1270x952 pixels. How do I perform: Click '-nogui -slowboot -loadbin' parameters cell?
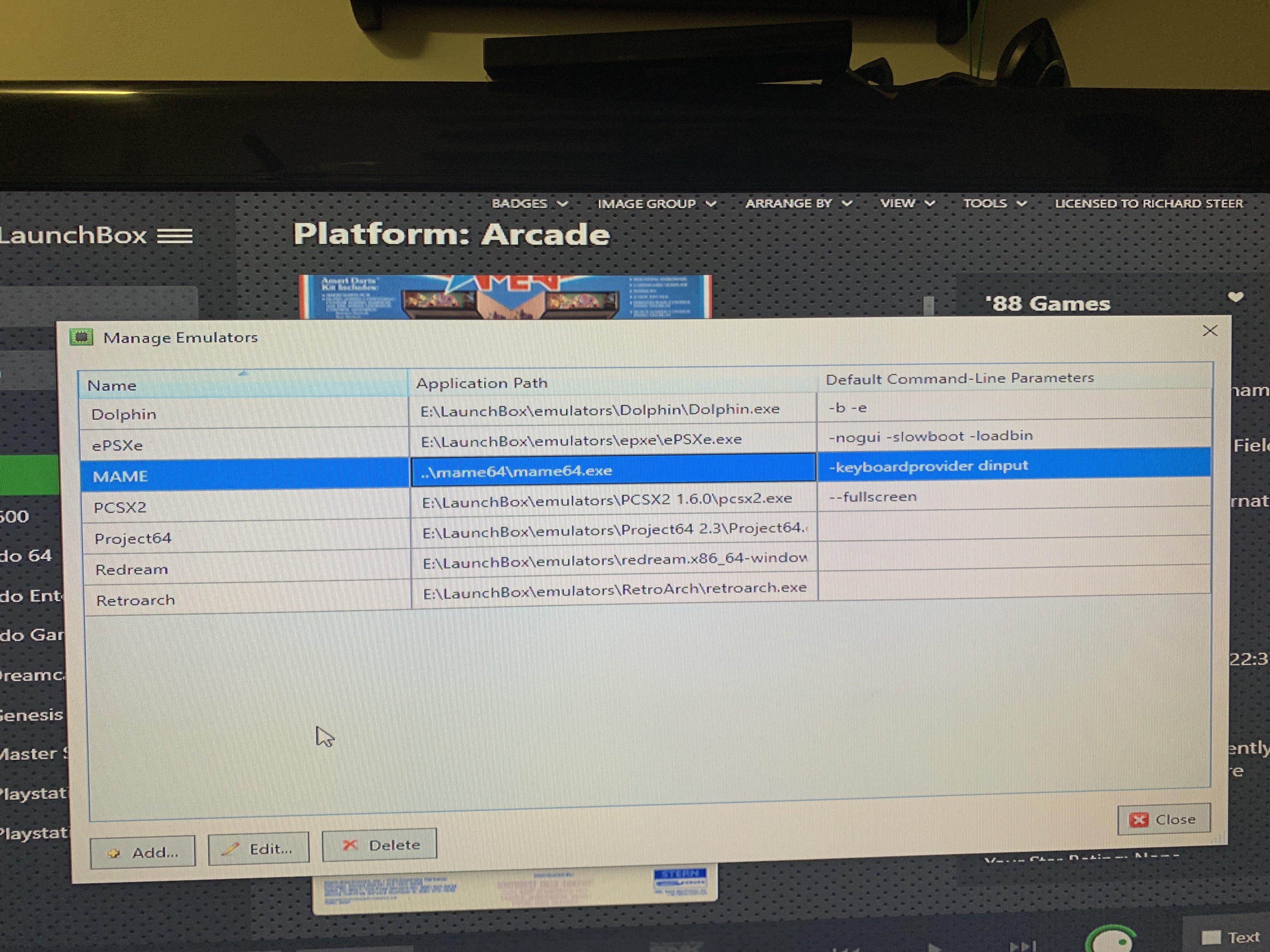tap(1014, 436)
